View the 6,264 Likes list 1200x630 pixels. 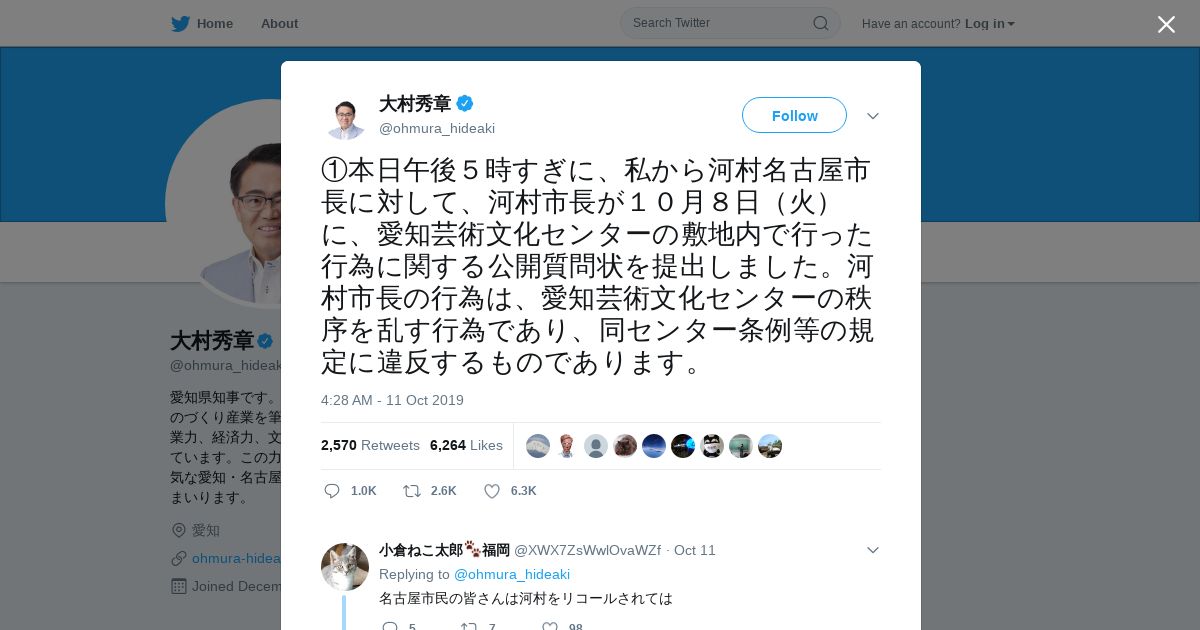(466, 445)
